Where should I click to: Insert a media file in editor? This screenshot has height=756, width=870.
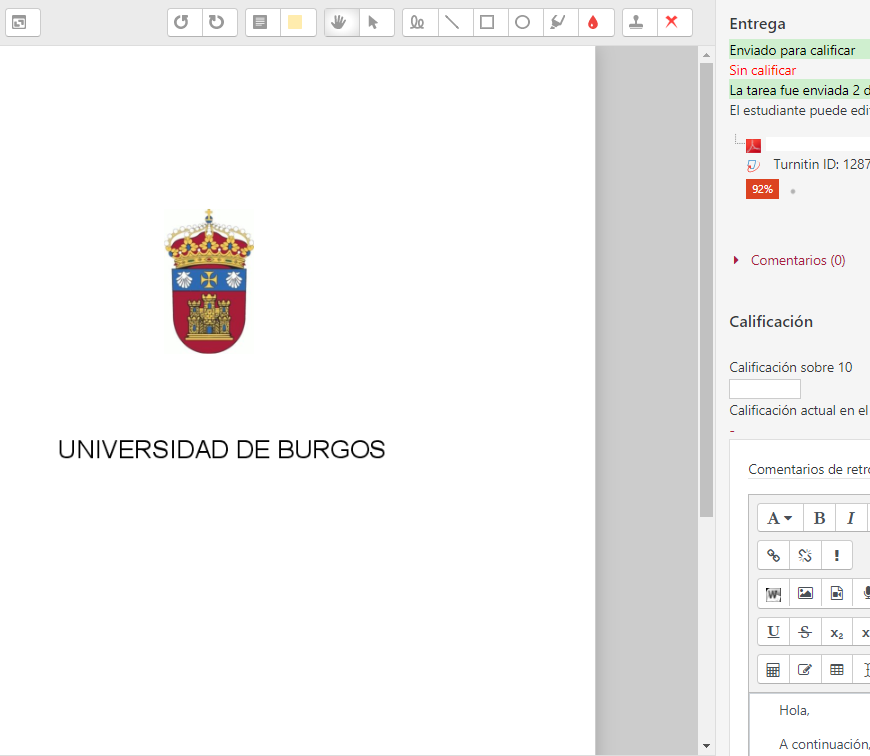[837, 593]
